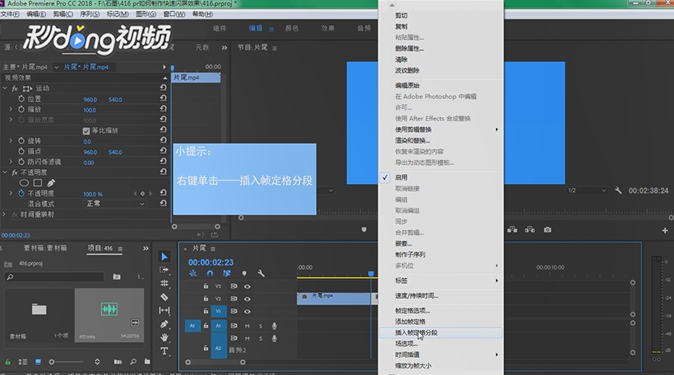Hide track V2 output eye

click(x=247, y=299)
